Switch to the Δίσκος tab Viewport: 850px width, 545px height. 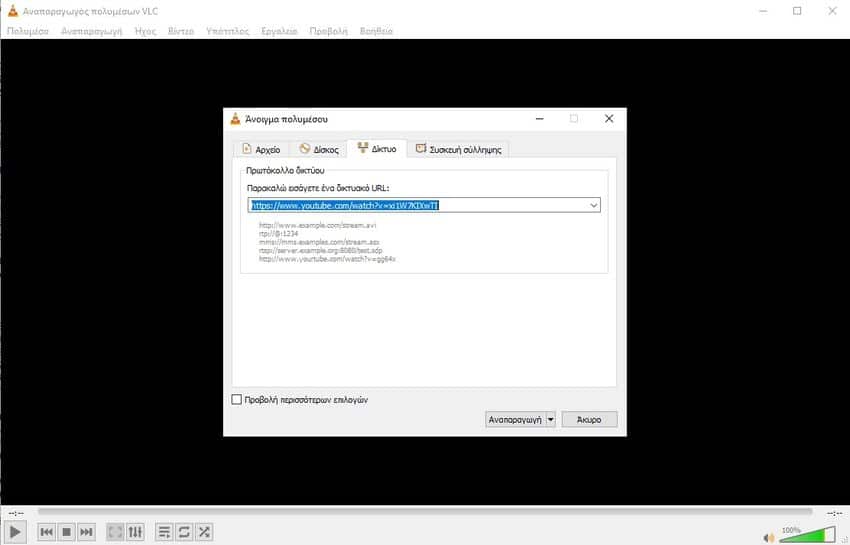click(x=319, y=149)
